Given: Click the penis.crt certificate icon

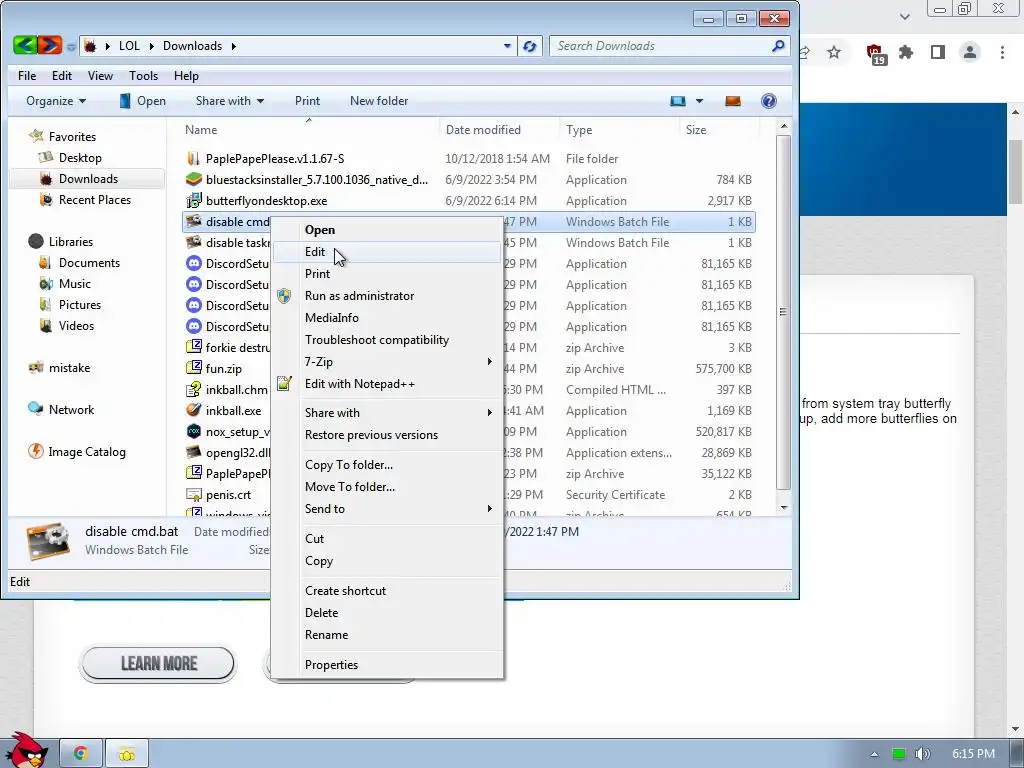Looking at the screenshot, I should [x=194, y=494].
